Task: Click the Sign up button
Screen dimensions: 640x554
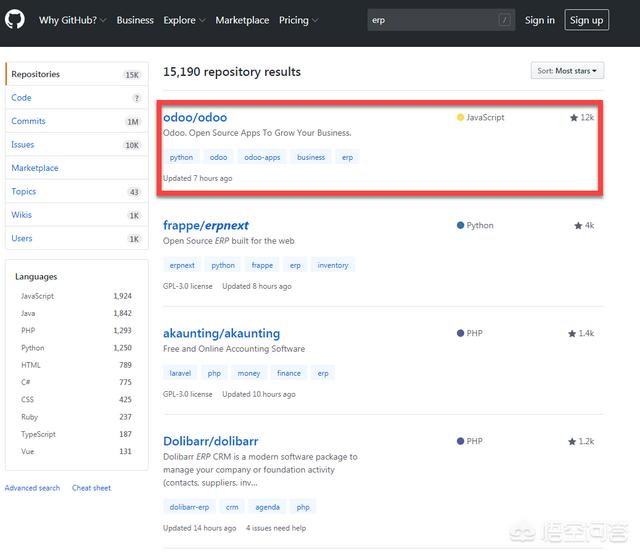Action: (587, 20)
